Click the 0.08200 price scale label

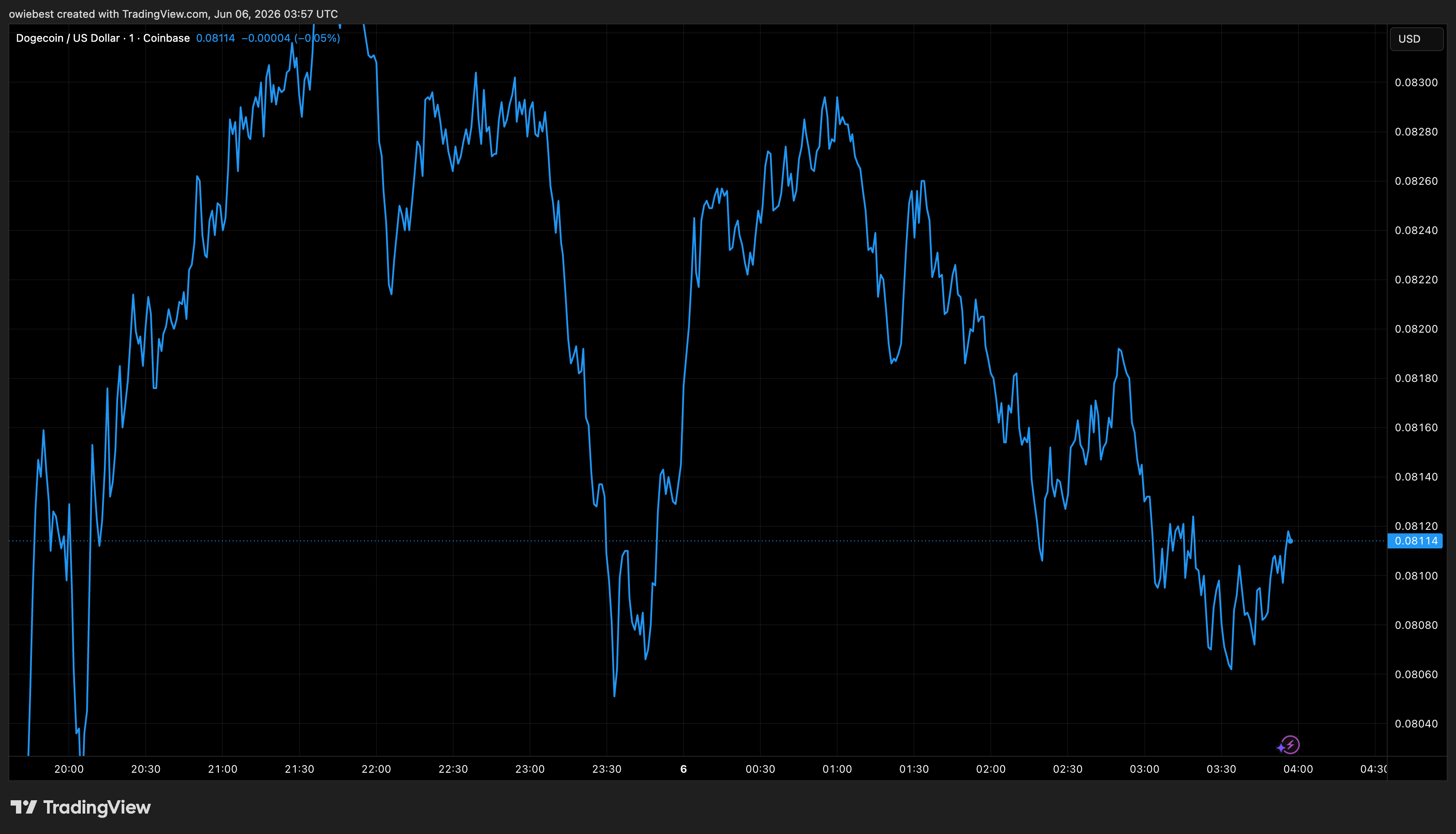point(1416,329)
